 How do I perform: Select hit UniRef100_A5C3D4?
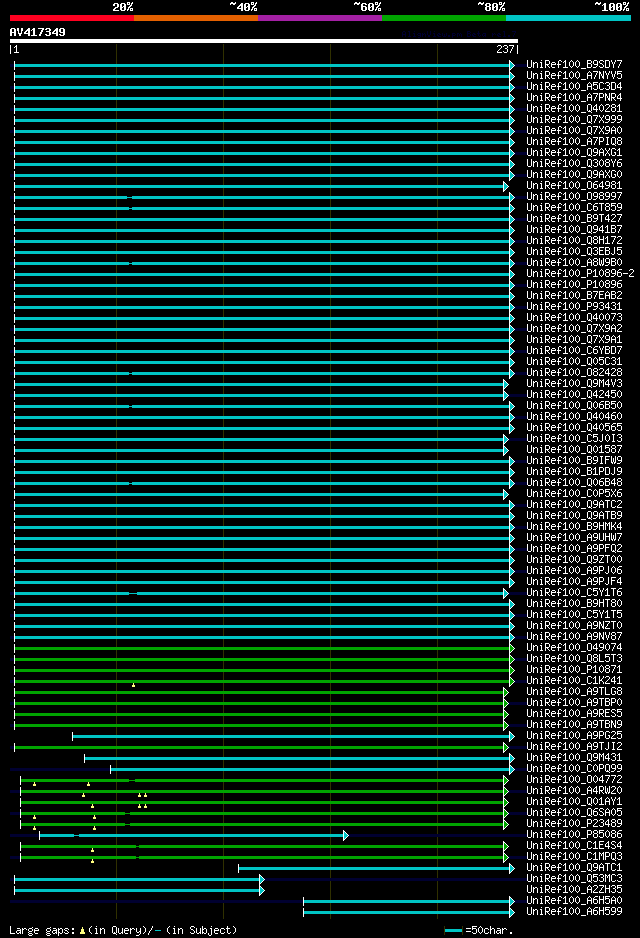574,87
